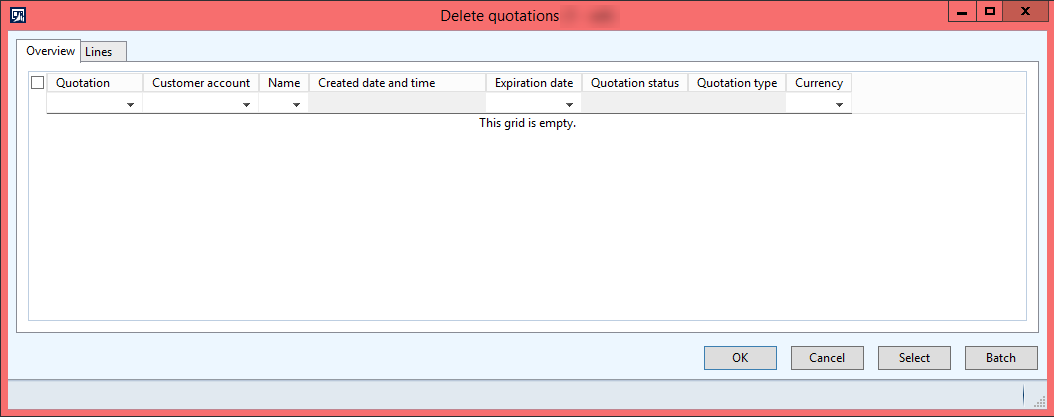The image size is (1054, 417).
Task: Switch to the Lines tab
Action: pyautogui.click(x=99, y=52)
